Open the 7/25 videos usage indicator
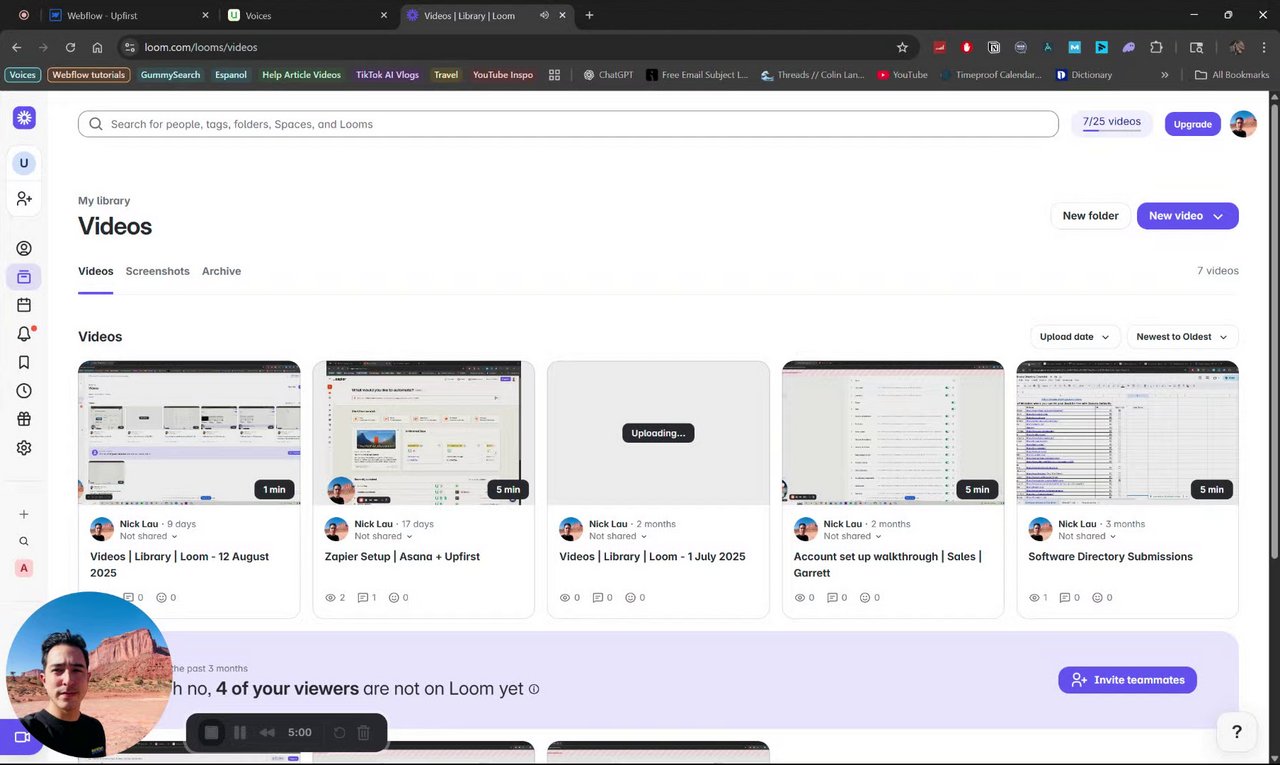 pyautogui.click(x=1111, y=123)
